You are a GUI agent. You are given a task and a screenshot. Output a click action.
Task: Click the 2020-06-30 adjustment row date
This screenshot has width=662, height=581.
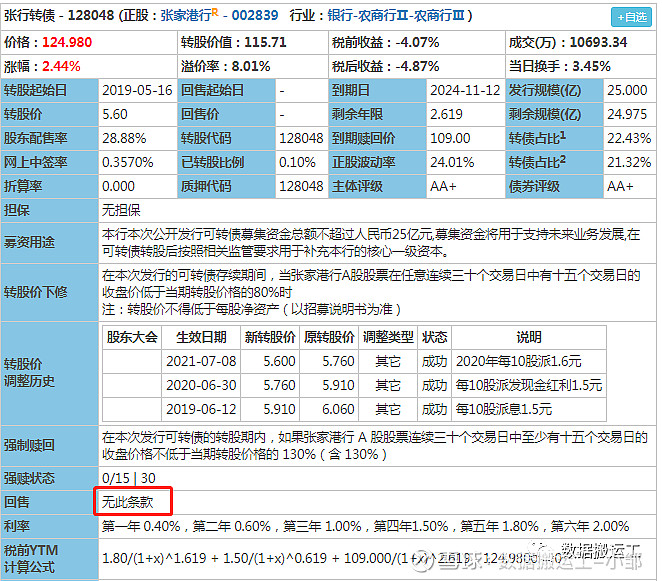(201, 386)
